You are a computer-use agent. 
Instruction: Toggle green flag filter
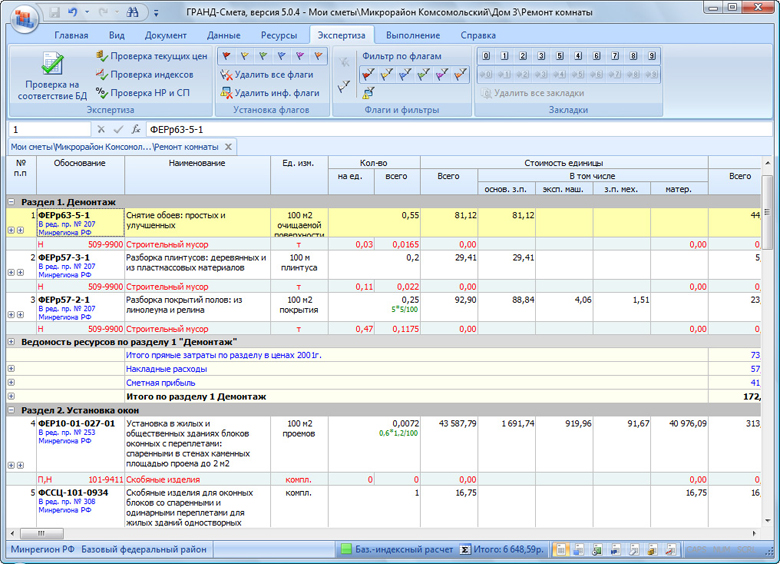(x=423, y=75)
